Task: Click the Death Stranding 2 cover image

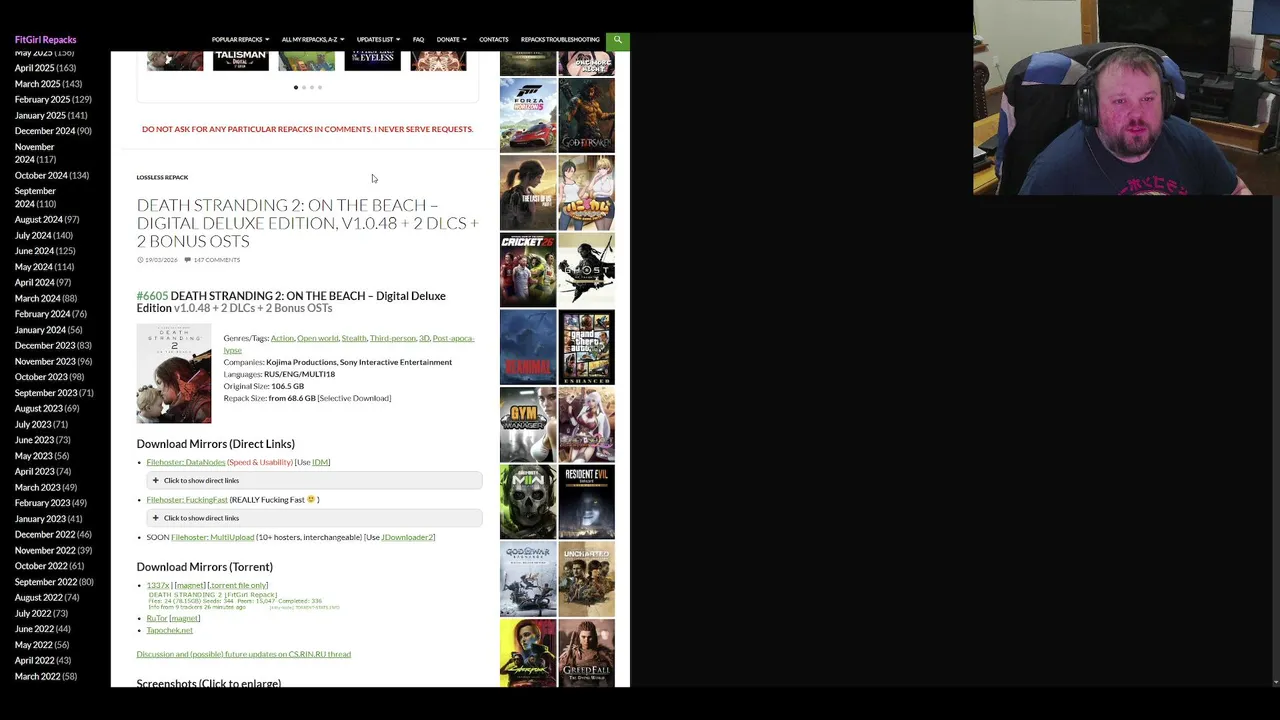Action: [x=174, y=373]
